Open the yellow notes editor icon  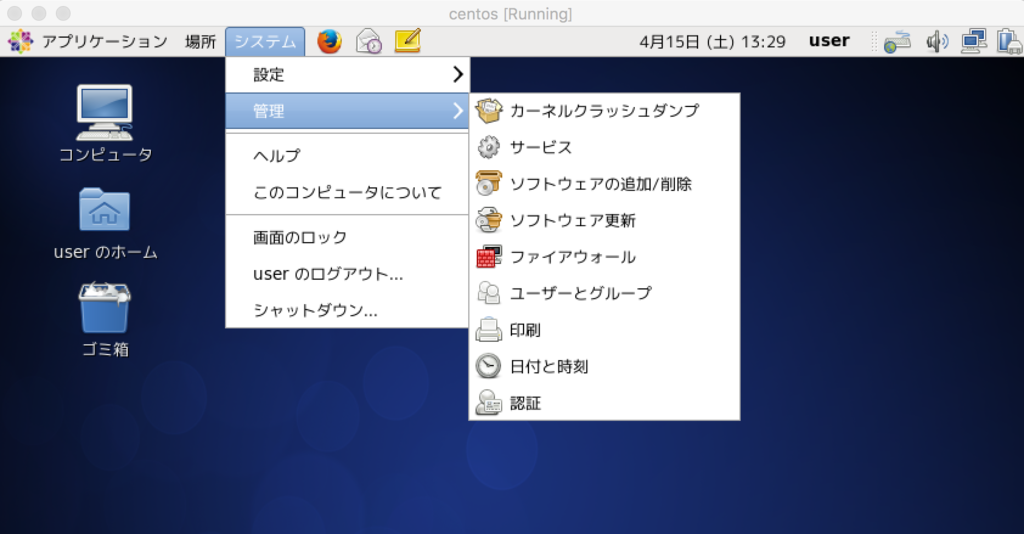[x=408, y=40]
